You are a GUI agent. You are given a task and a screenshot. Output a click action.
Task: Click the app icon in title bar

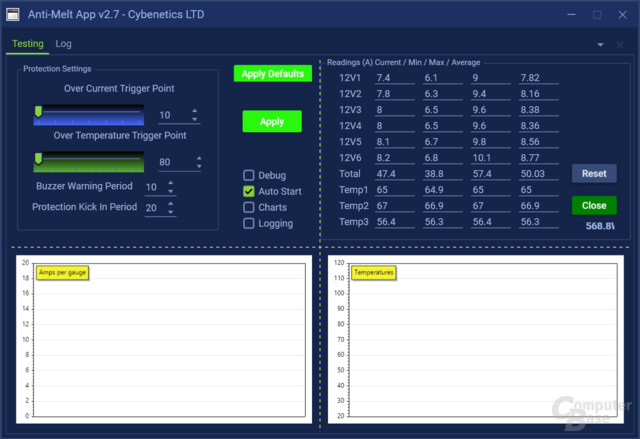[x=14, y=15]
